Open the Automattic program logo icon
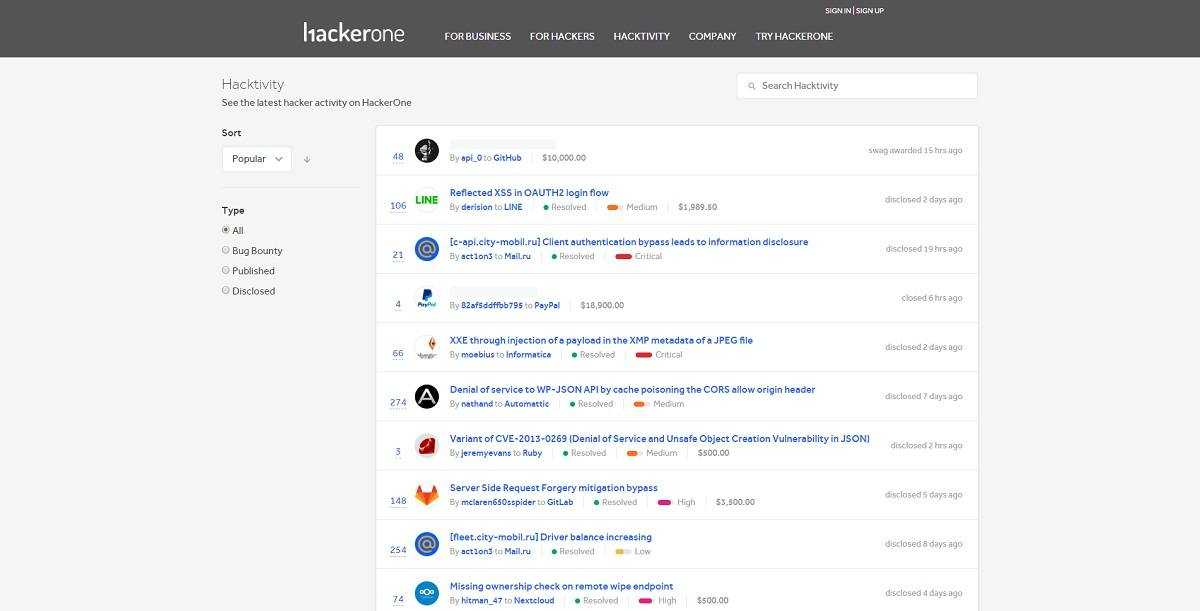This screenshot has height=611, width=1200. point(427,396)
